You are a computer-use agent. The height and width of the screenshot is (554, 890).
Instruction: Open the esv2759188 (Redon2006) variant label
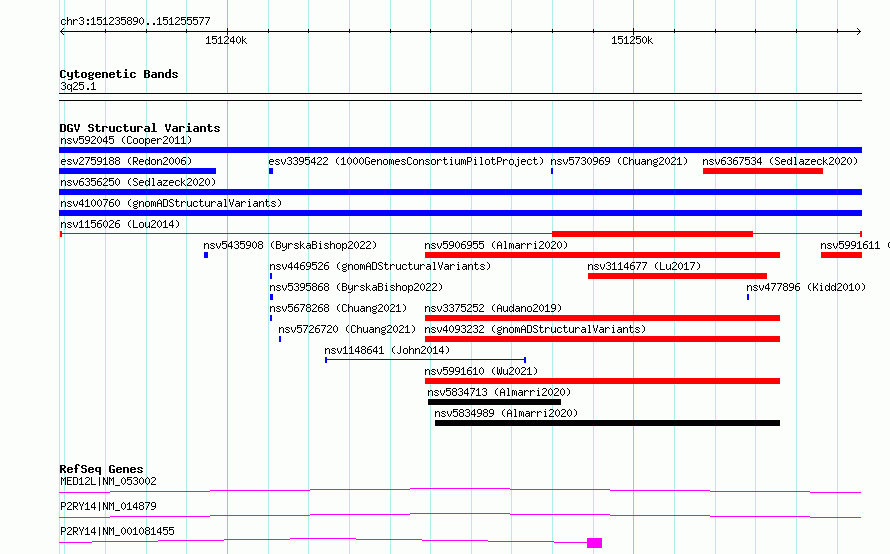[x=126, y=161]
